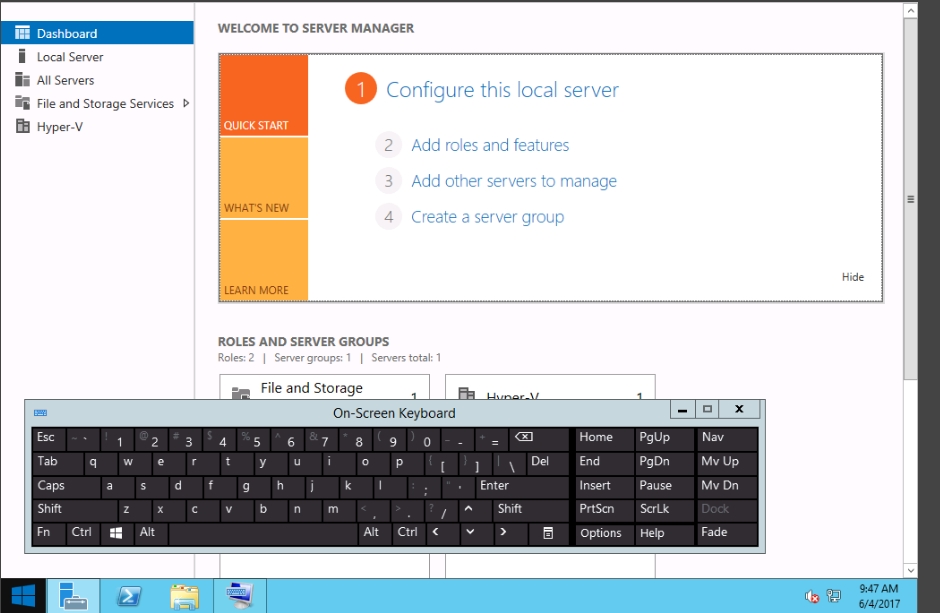Toggle the right Ctrl key
Viewport: 940px width, 613px height.
pyautogui.click(x=409, y=533)
